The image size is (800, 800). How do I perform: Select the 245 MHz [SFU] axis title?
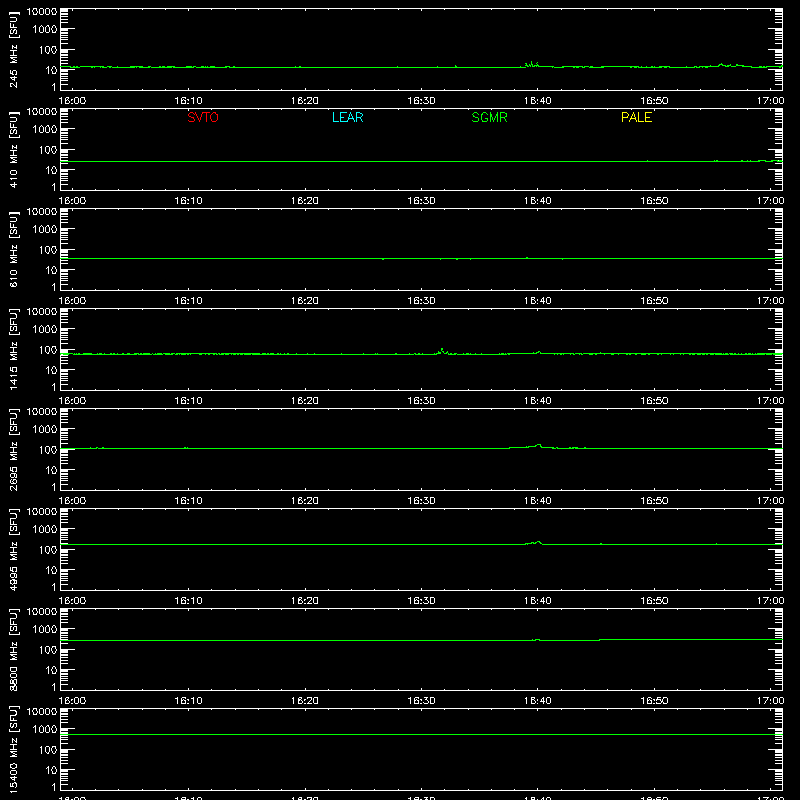pos(13,49)
